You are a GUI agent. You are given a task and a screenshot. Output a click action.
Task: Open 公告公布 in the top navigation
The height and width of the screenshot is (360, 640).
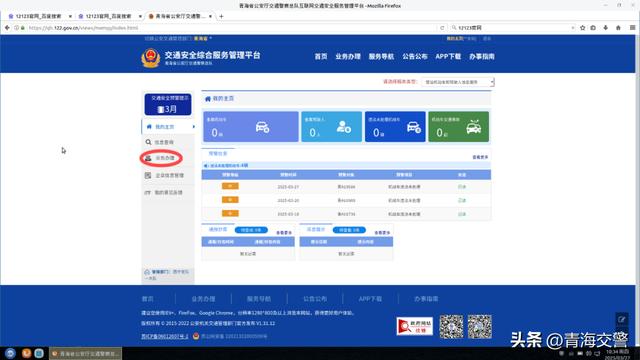(415, 56)
